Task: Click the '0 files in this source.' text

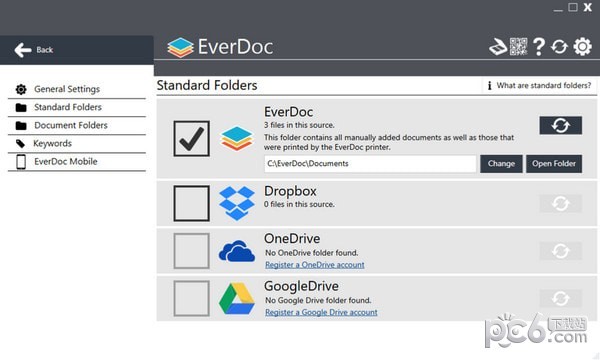Action: 299,204
